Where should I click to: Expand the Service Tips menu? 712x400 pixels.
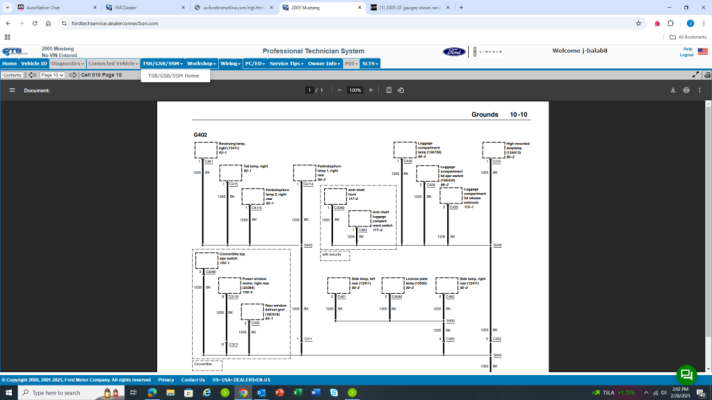(x=286, y=64)
